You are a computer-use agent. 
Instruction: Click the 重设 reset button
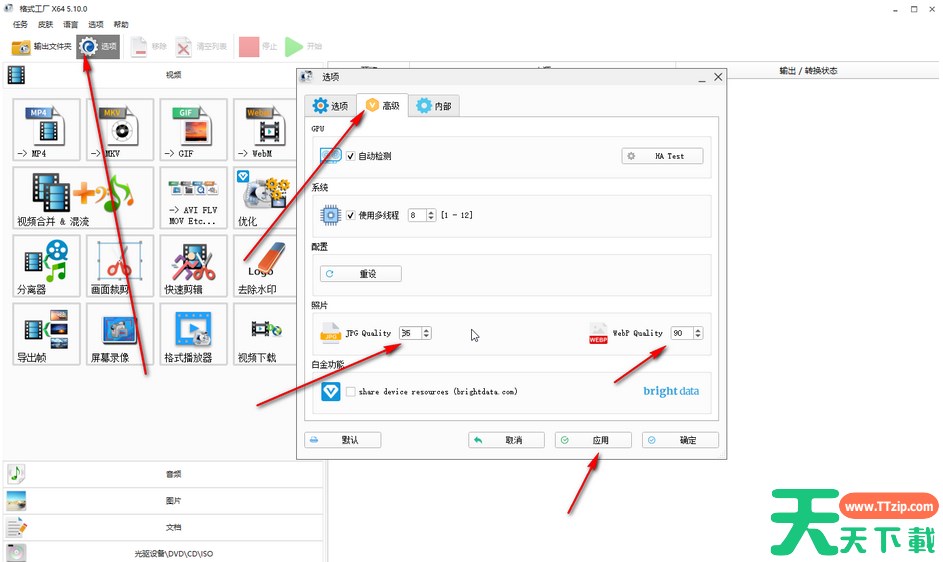click(361, 274)
